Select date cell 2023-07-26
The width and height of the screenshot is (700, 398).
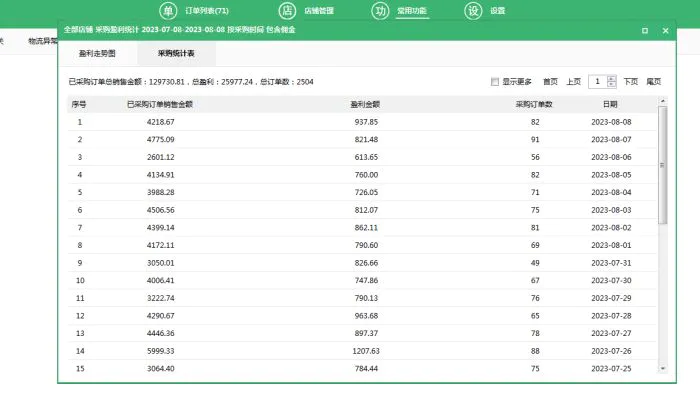611,351
